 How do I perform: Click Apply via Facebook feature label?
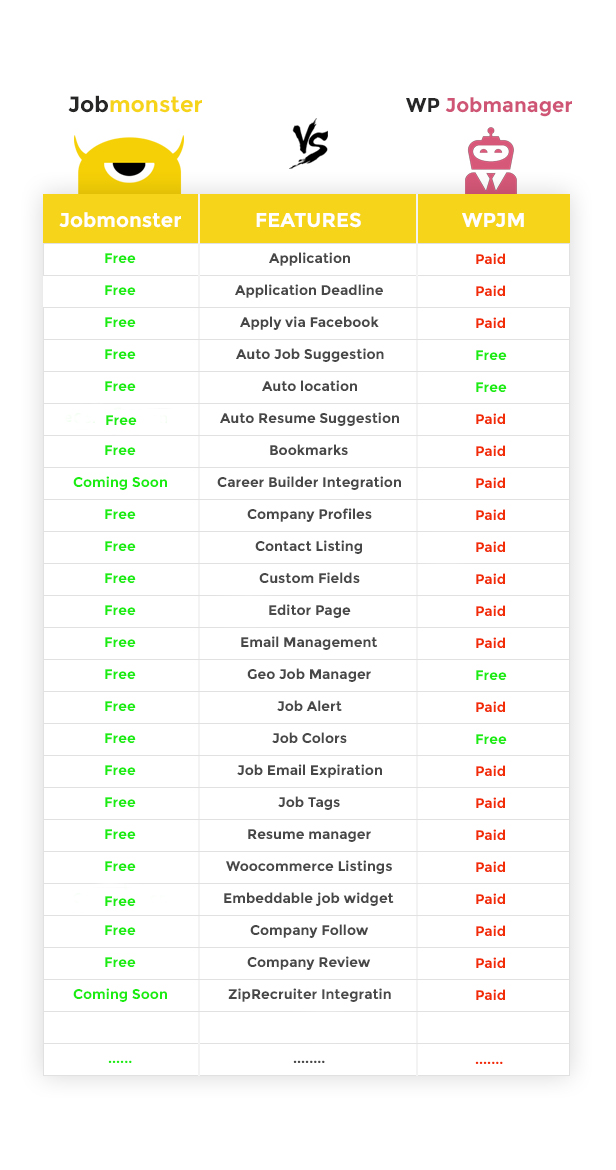tap(309, 322)
